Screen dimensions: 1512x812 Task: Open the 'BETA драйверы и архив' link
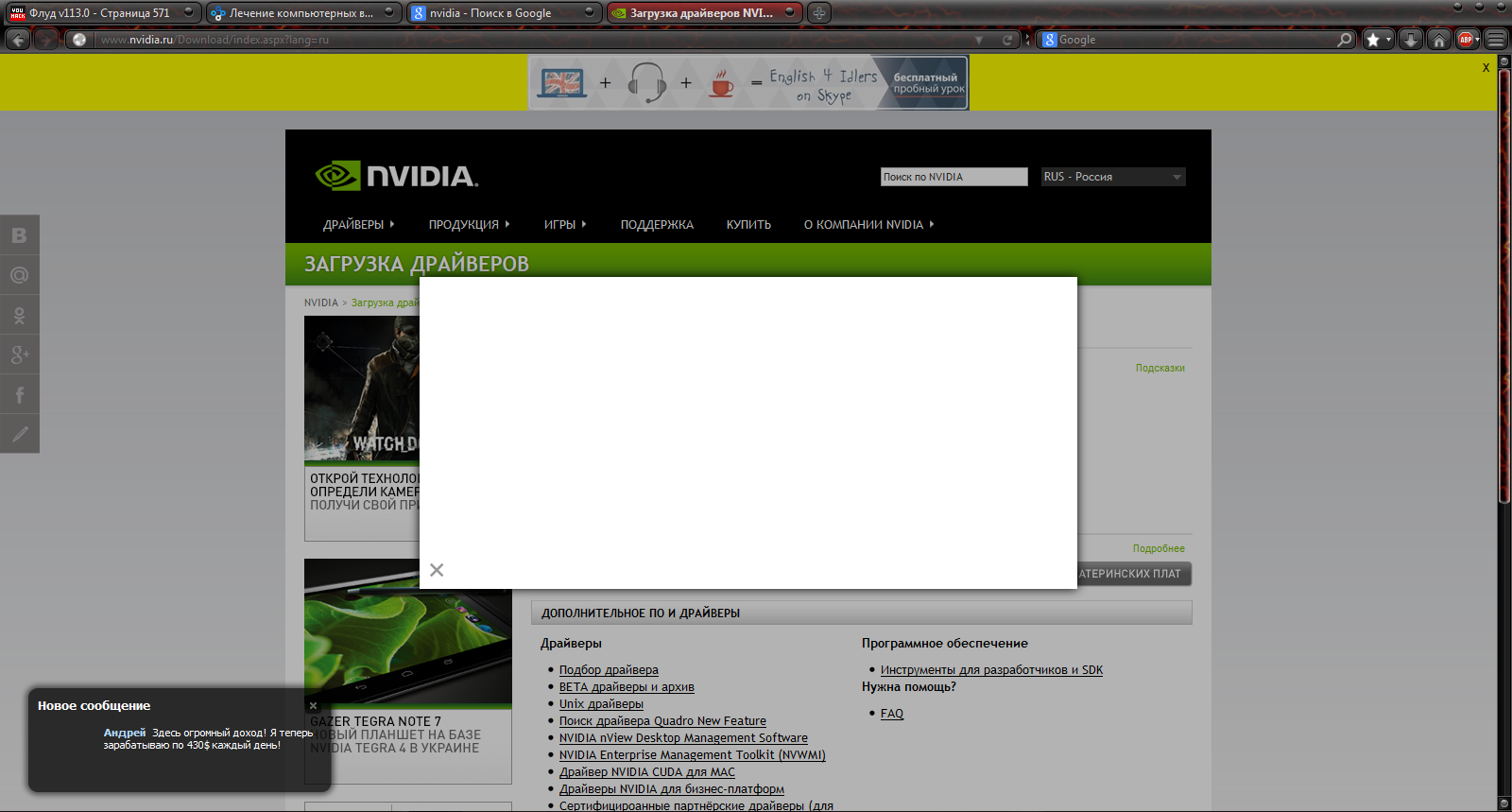[627, 687]
